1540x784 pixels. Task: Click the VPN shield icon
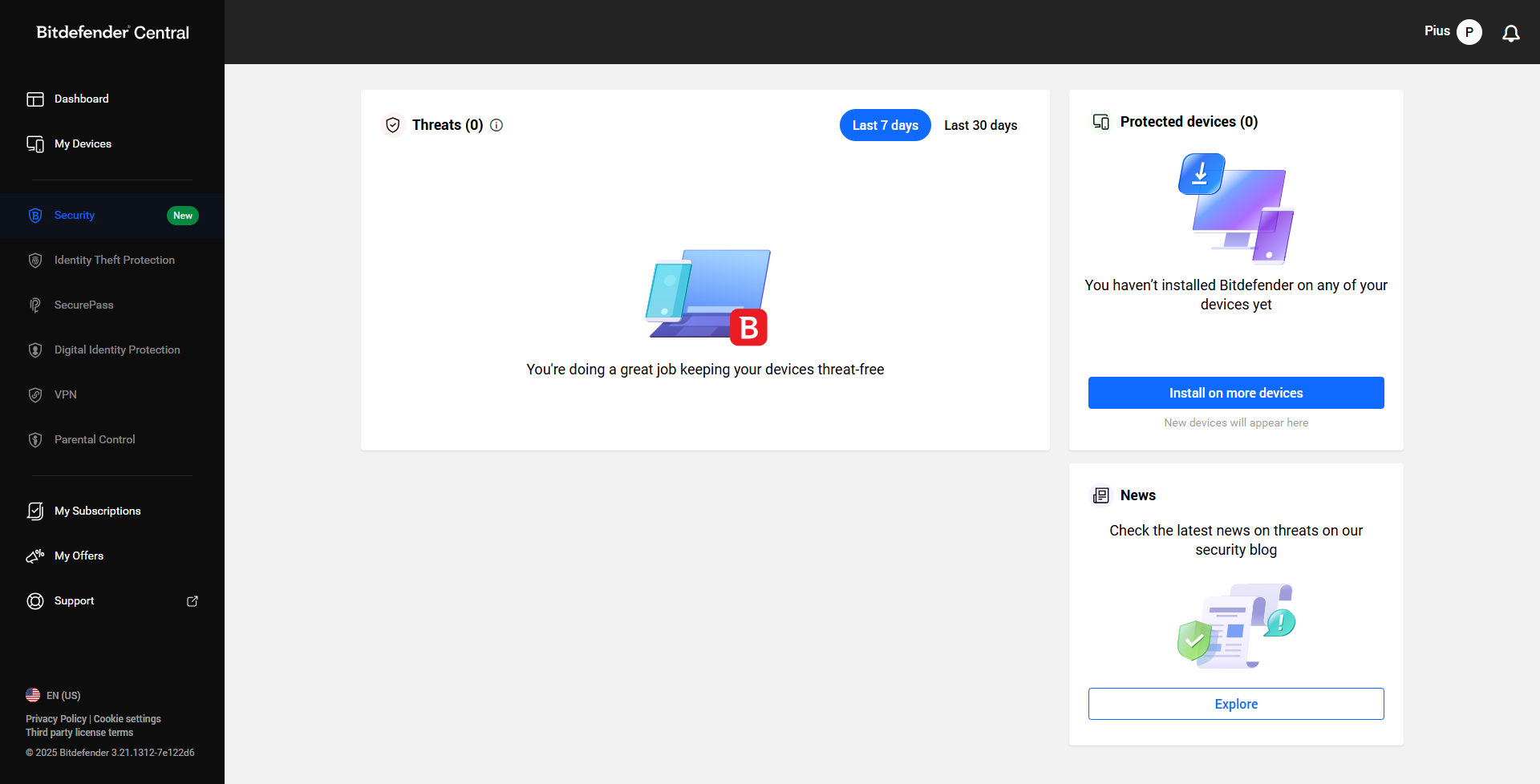35,395
